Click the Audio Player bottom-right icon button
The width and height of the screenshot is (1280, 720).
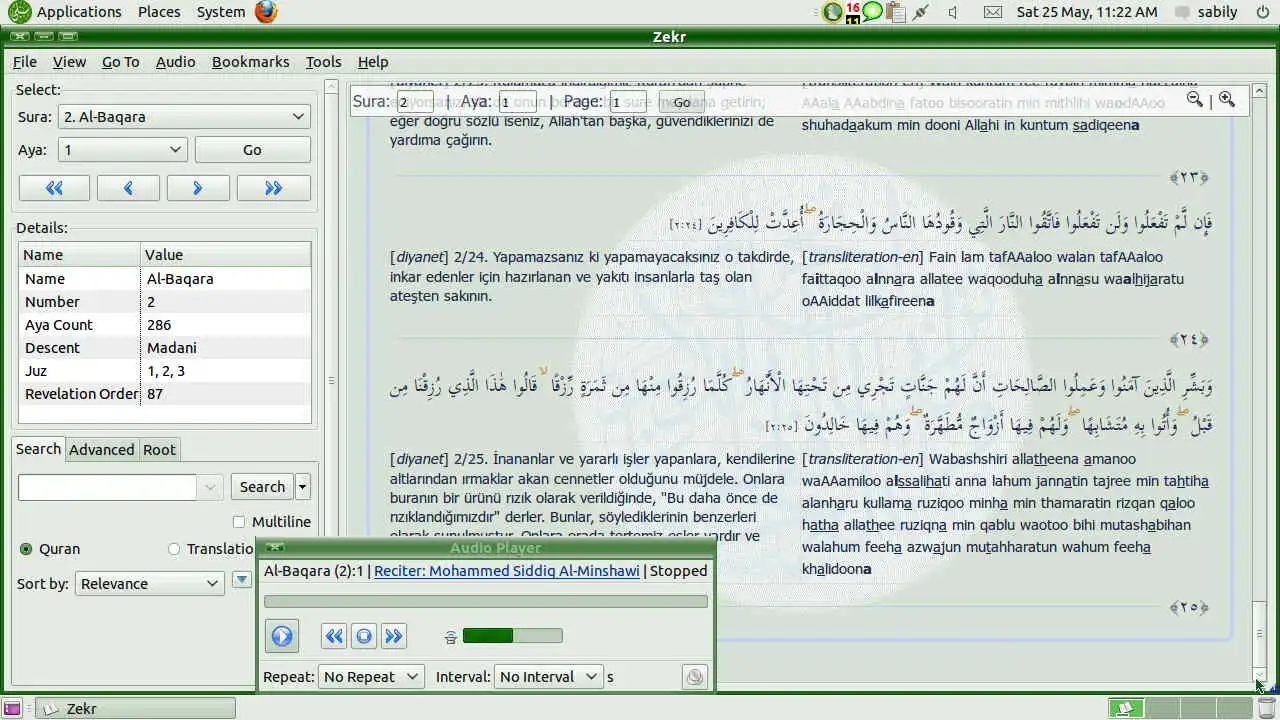click(694, 677)
